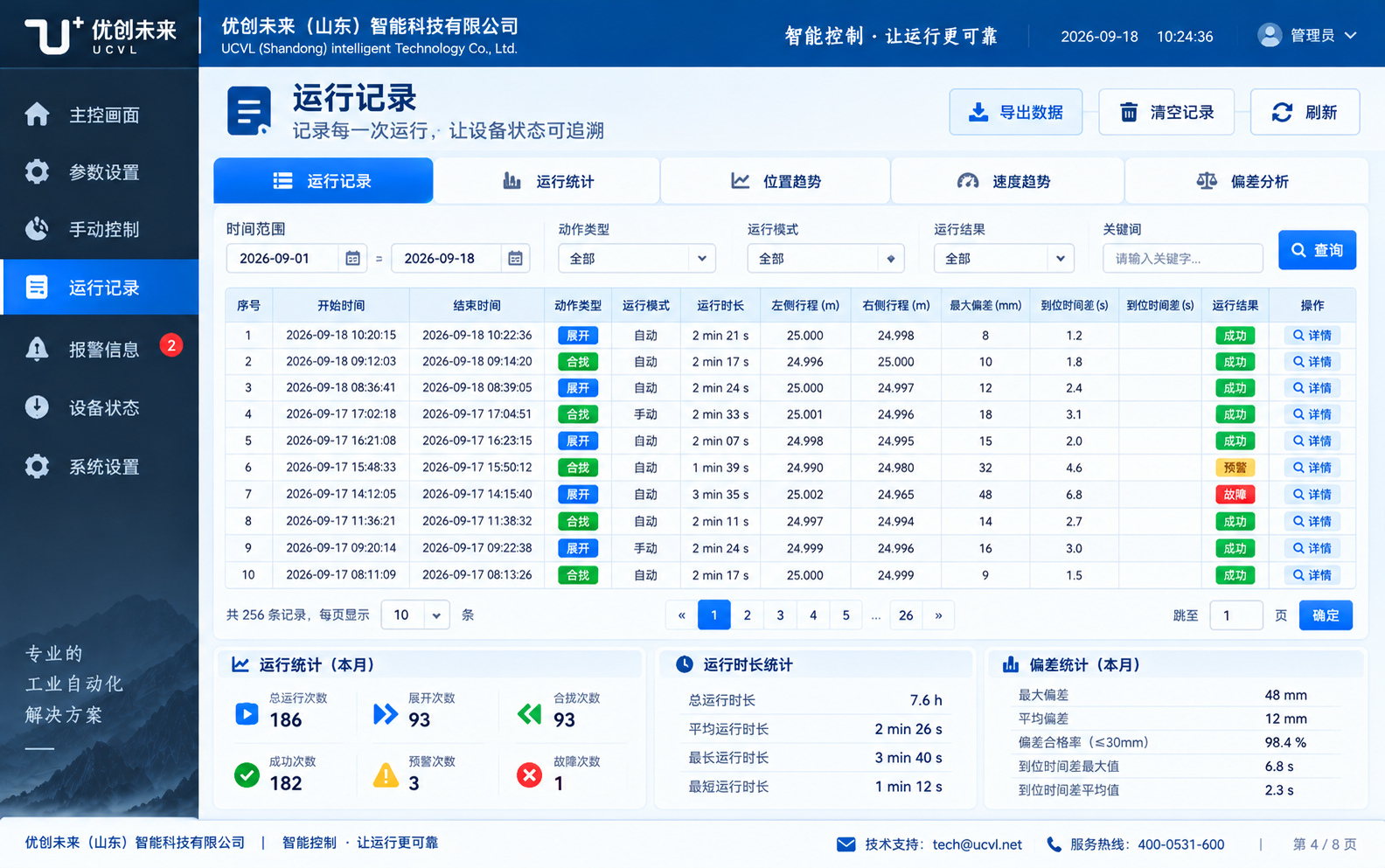
Task: Click the red cross 故障次数 icon
Action: point(529,775)
